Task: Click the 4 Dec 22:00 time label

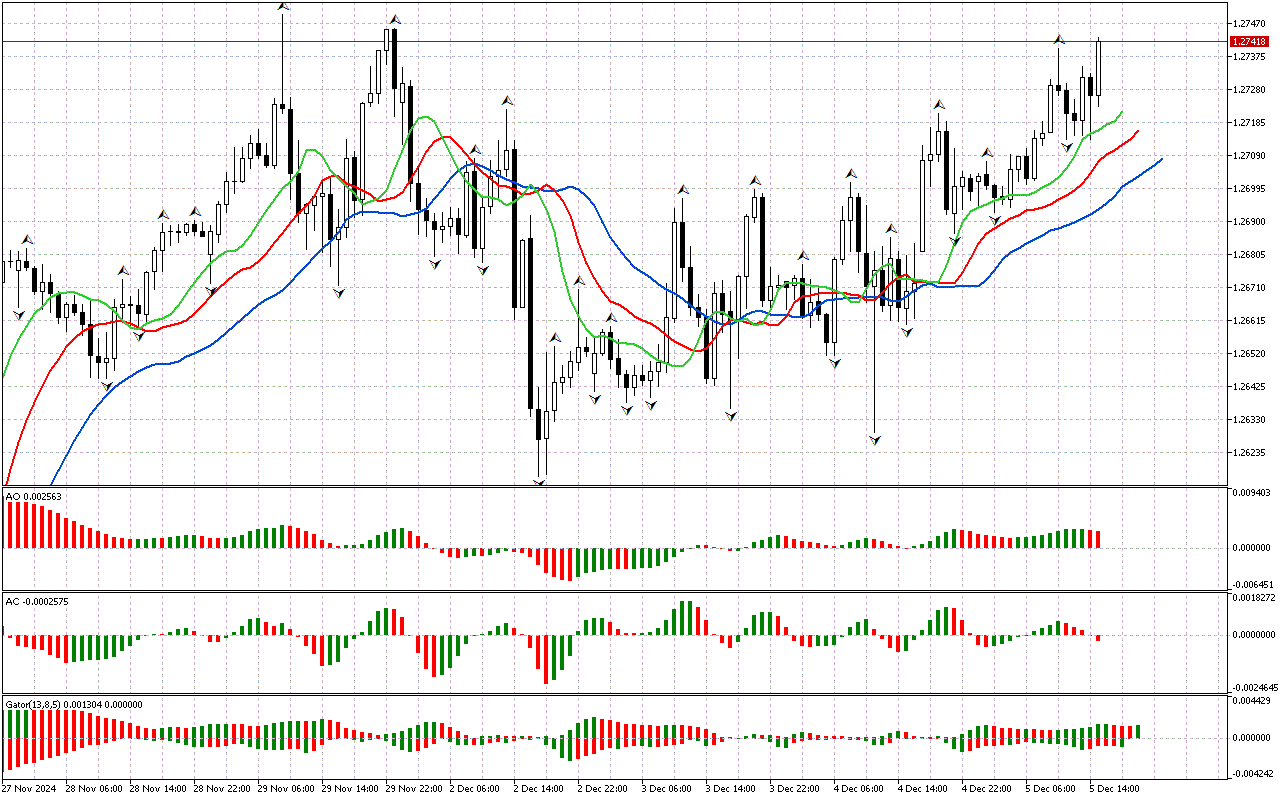Action: click(987, 789)
